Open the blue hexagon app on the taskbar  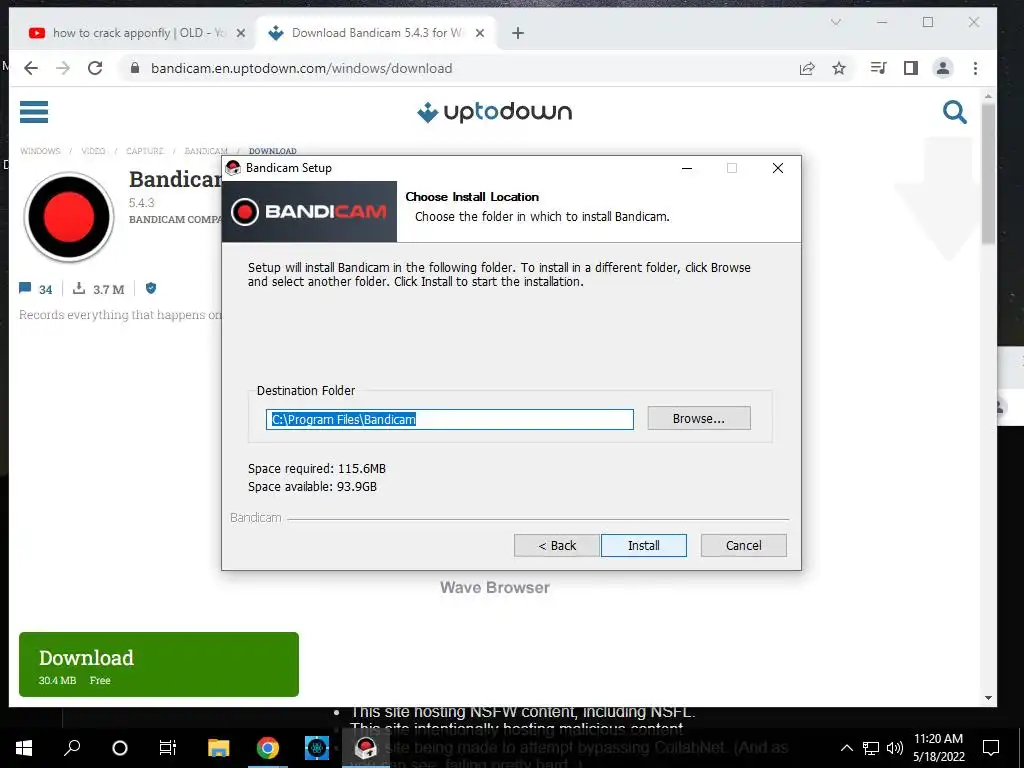[x=317, y=748]
